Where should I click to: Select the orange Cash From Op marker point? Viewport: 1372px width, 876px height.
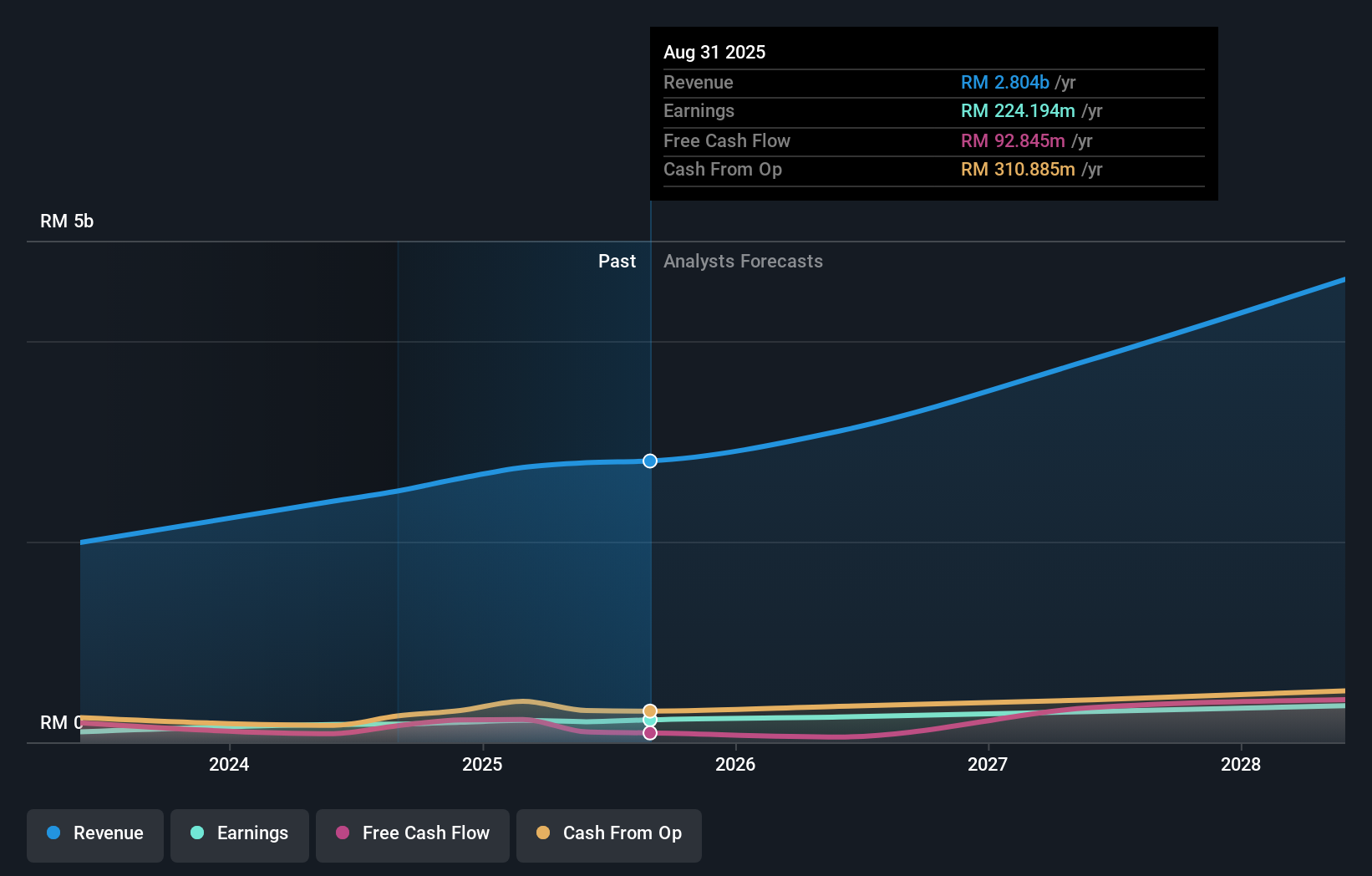(649, 710)
